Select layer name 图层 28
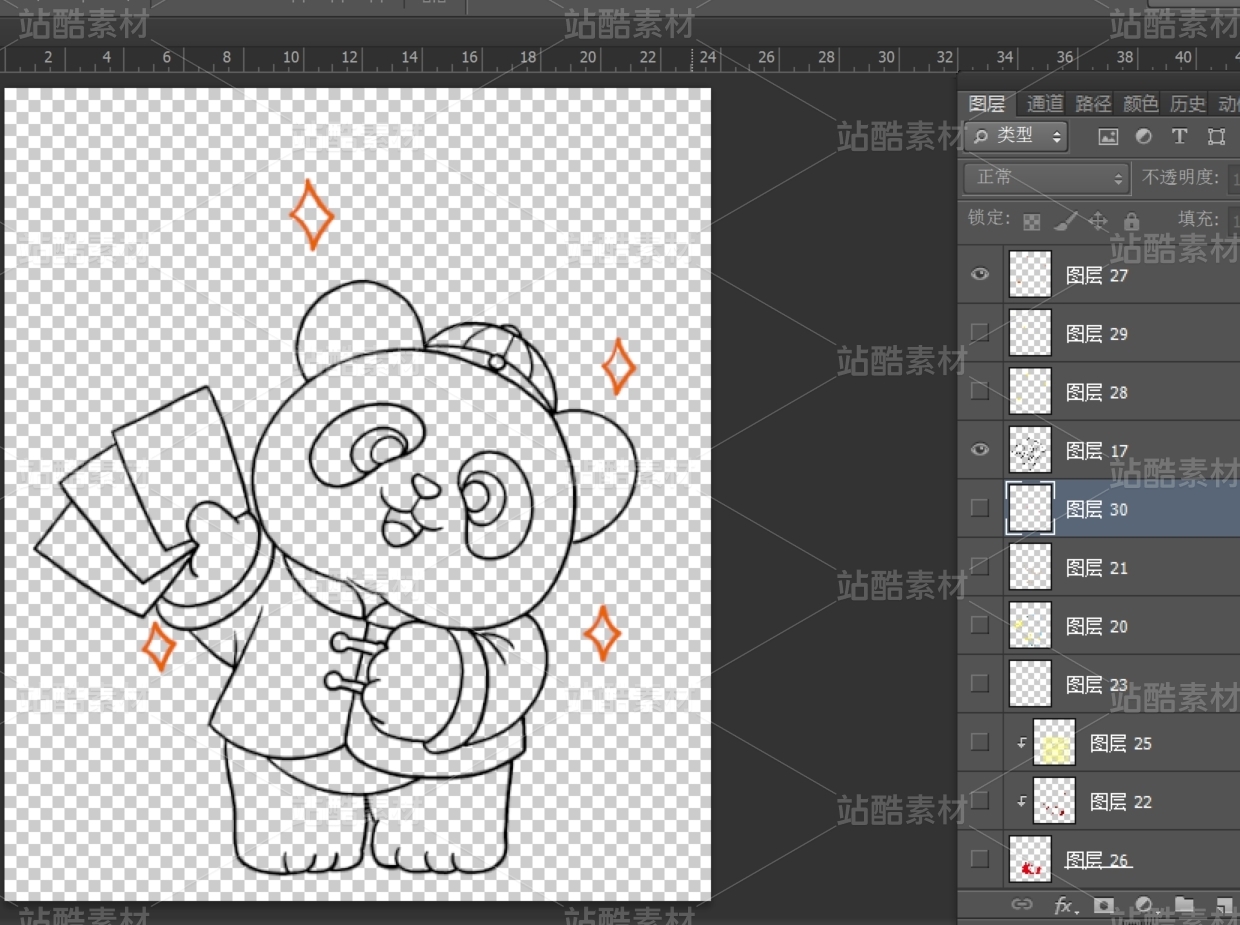 [1097, 392]
